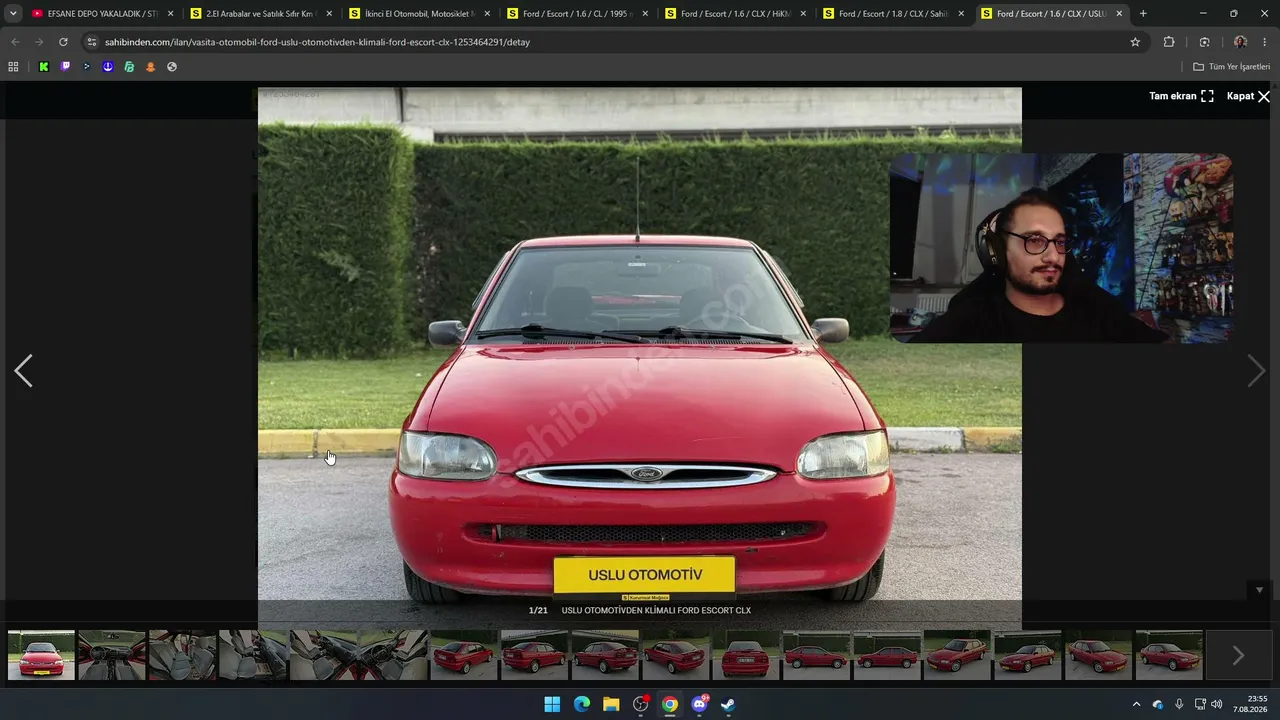Open the blue circular bookmark icon
Image resolution: width=1280 pixels, height=720 pixels.
[108, 67]
